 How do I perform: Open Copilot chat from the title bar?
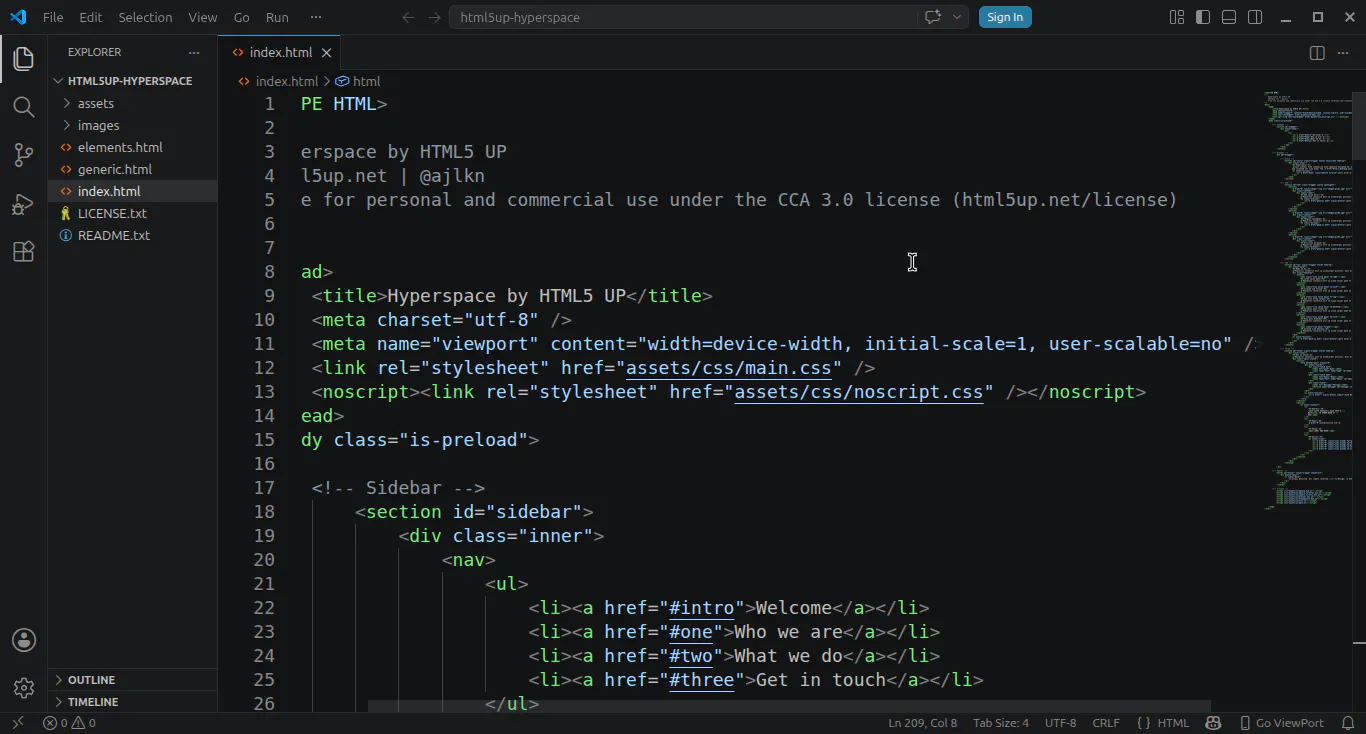coord(933,17)
